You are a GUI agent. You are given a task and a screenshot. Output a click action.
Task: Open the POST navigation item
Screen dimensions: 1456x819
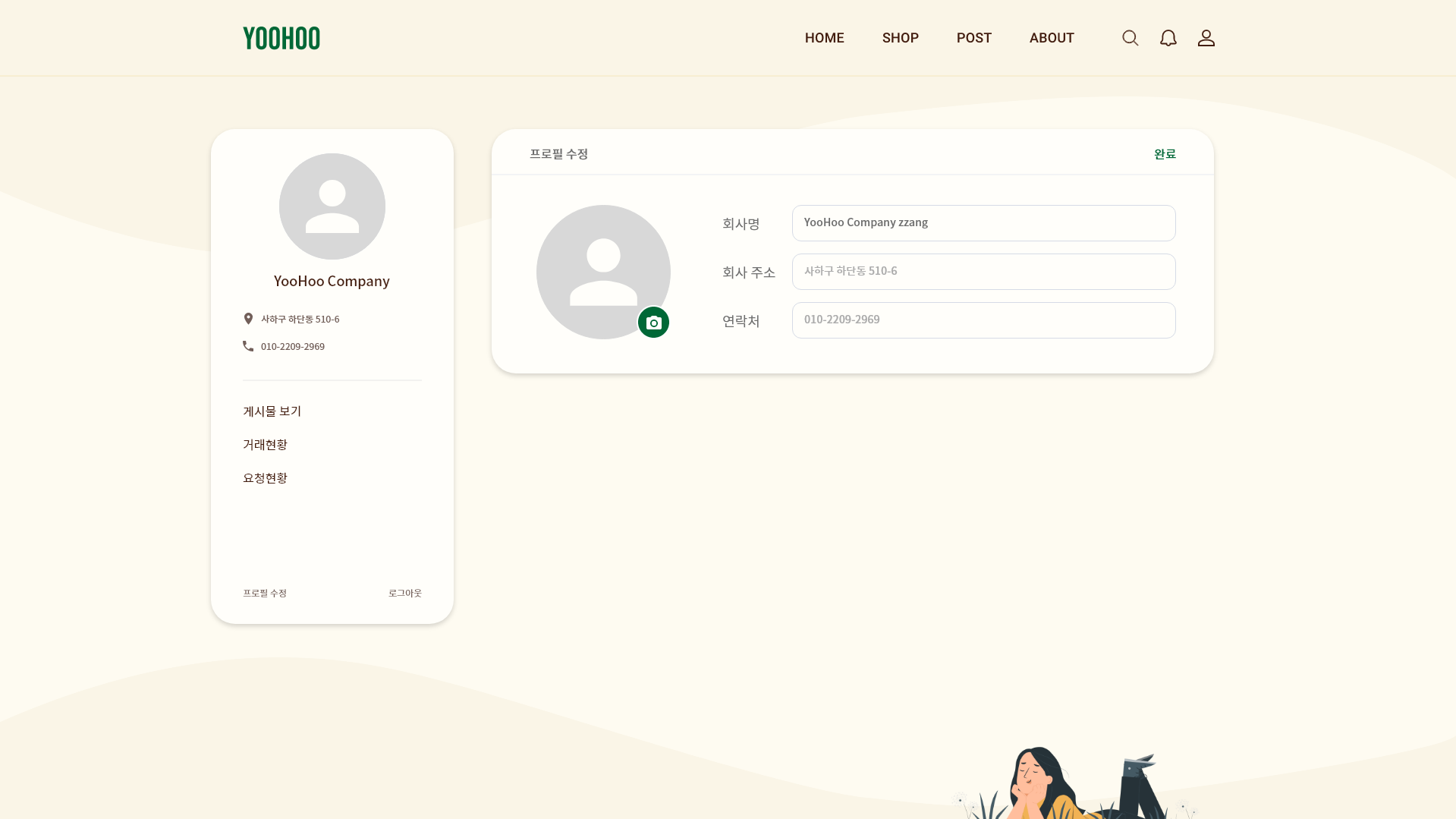pyautogui.click(x=973, y=37)
